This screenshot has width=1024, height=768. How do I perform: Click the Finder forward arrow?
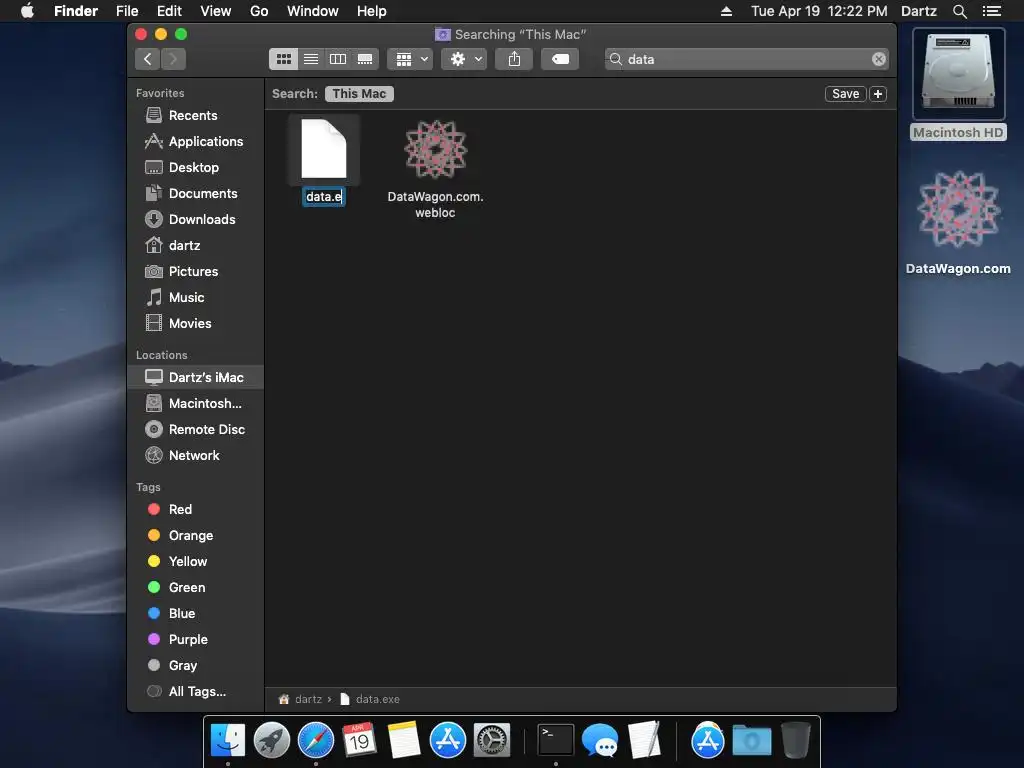coord(173,59)
